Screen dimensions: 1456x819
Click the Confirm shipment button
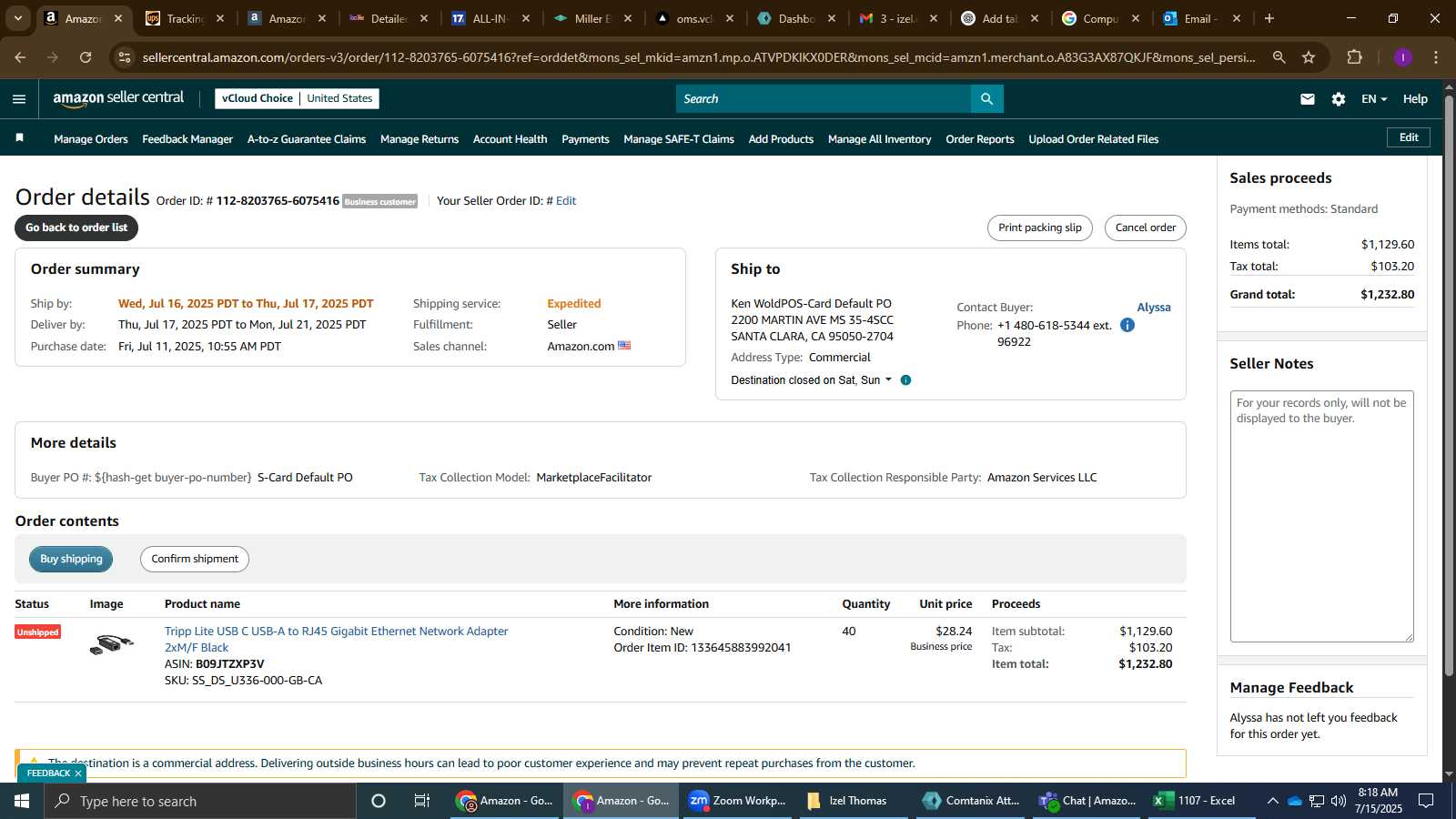point(195,559)
